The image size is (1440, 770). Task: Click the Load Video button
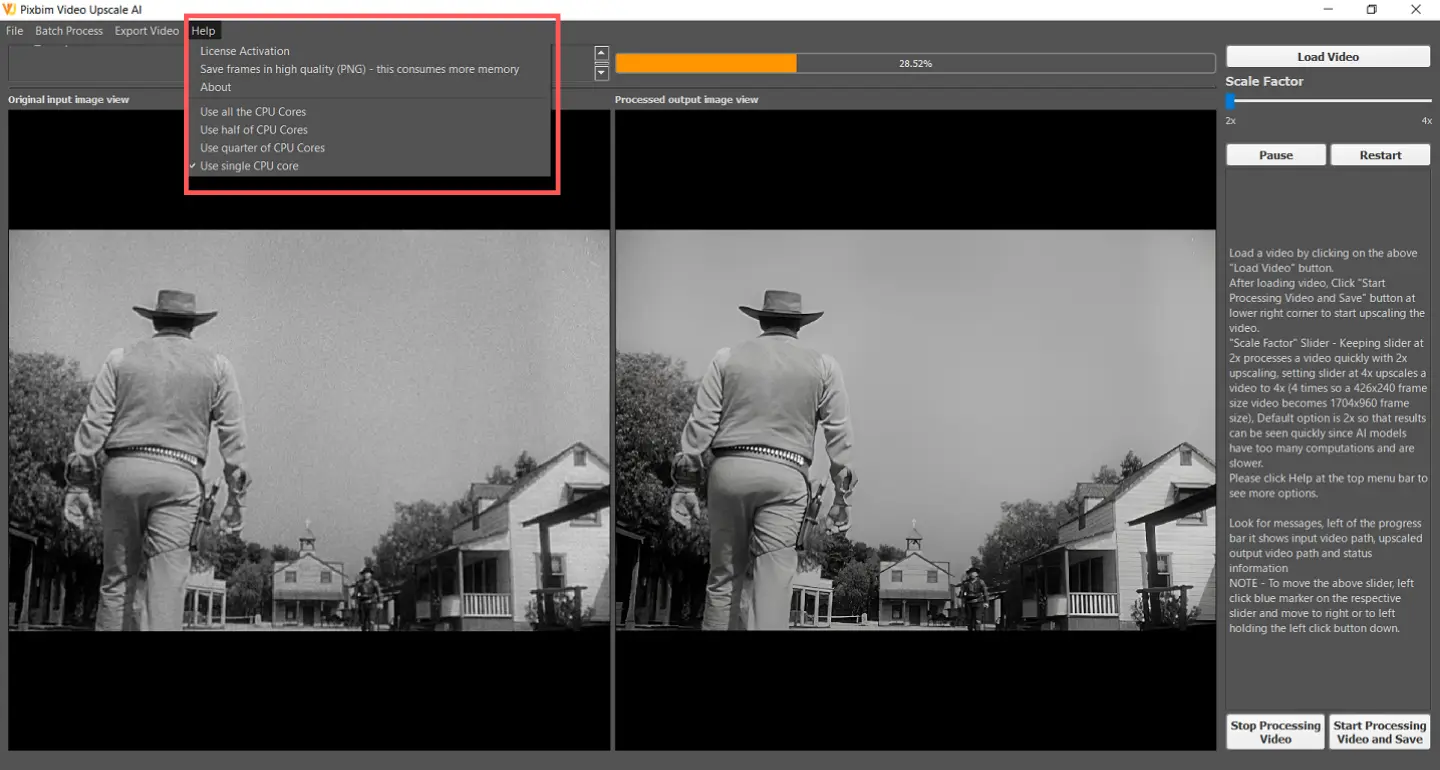[x=1327, y=55]
